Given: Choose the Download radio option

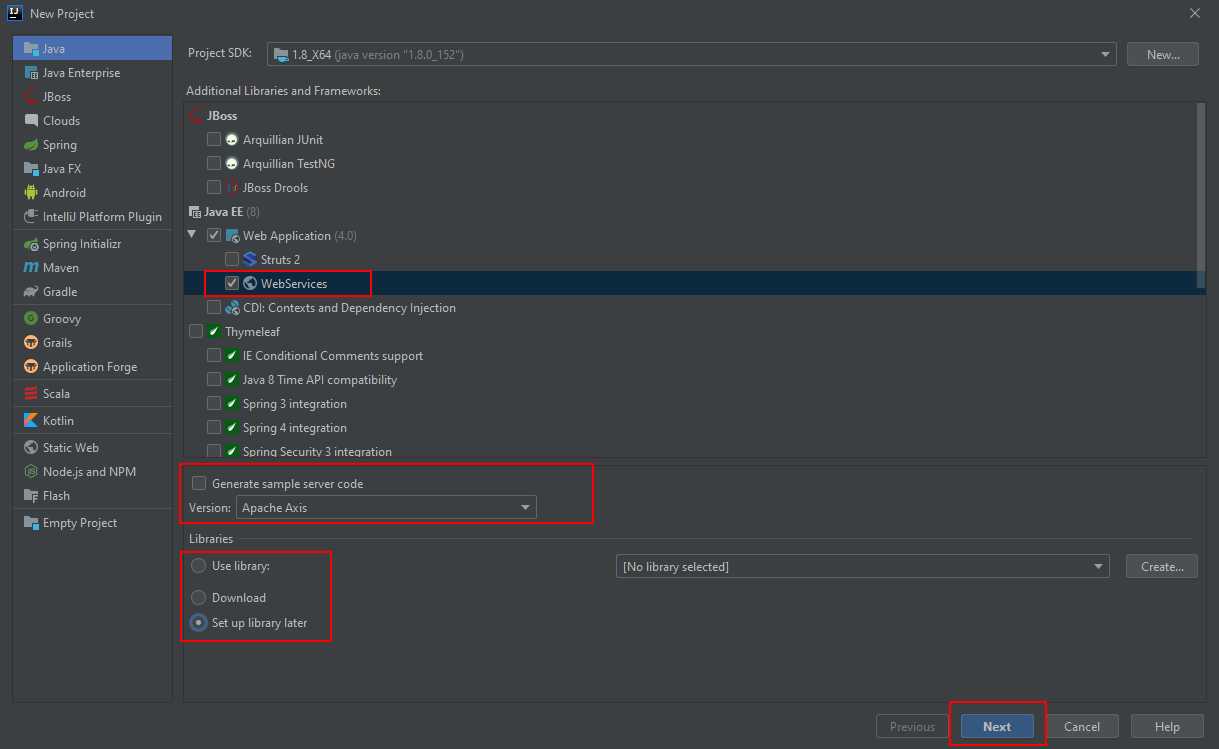Looking at the screenshot, I should 198,597.
